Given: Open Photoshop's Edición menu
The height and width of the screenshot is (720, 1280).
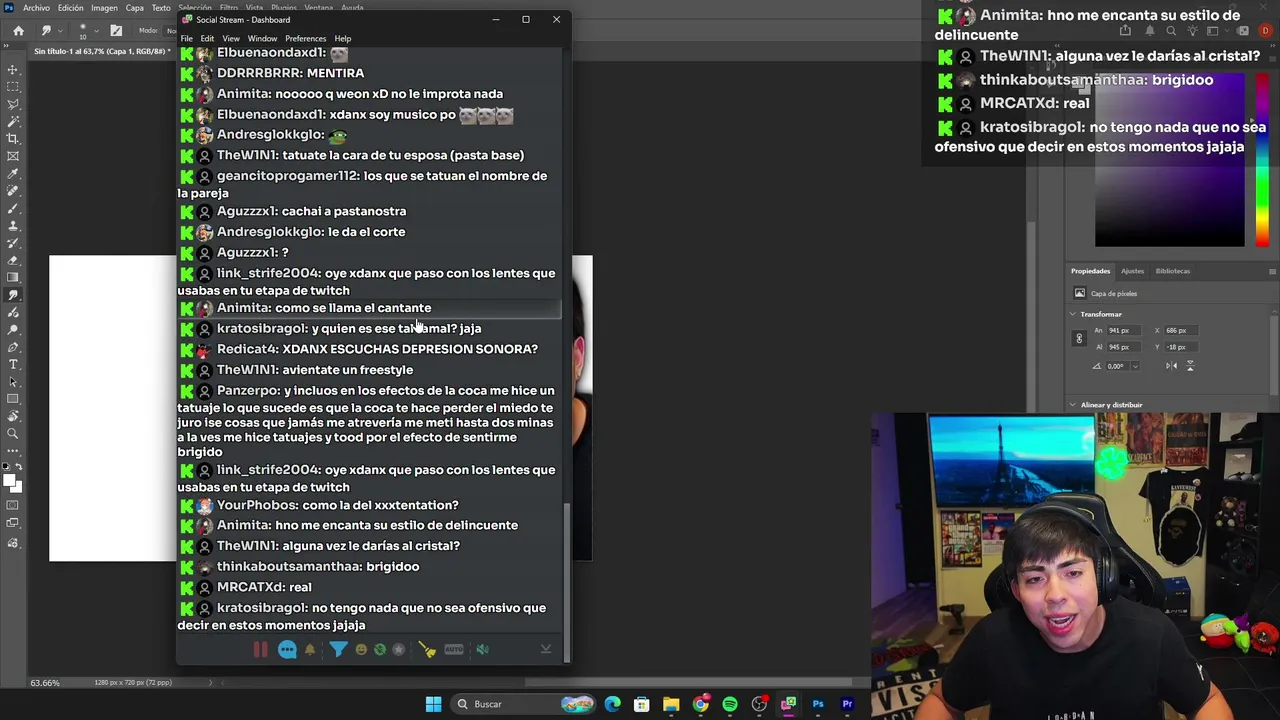Looking at the screenshot, I should (x=70, y=8).
